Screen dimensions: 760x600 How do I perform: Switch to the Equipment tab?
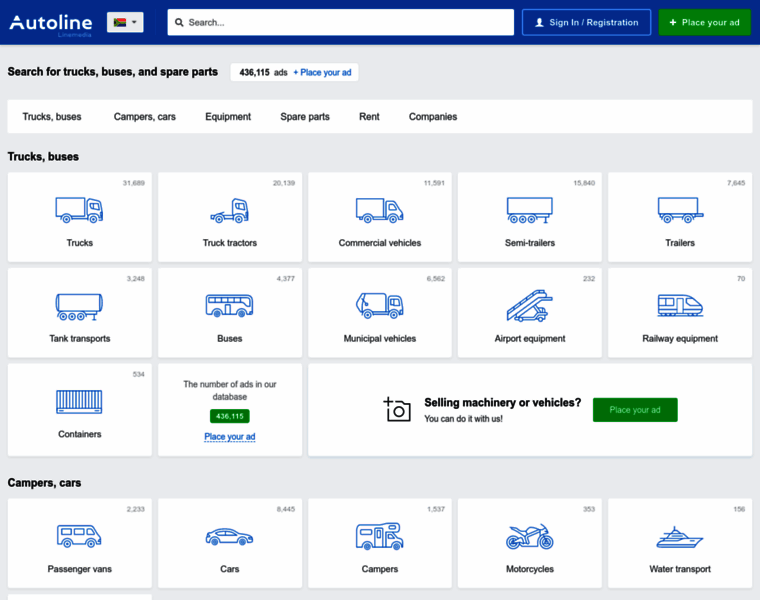pos(228,117)
